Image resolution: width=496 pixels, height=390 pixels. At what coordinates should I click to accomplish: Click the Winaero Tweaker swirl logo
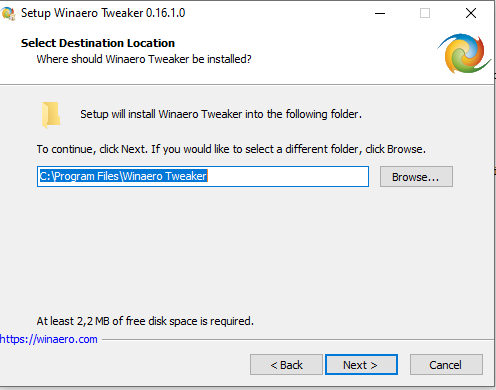tap(464, 53)
